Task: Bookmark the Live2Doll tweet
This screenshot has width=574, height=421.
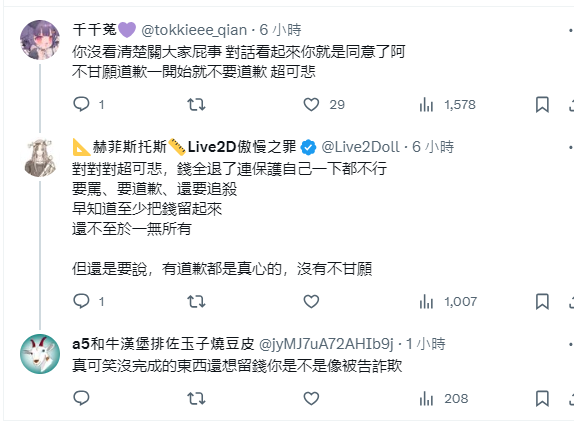Action: click(542, 302)
